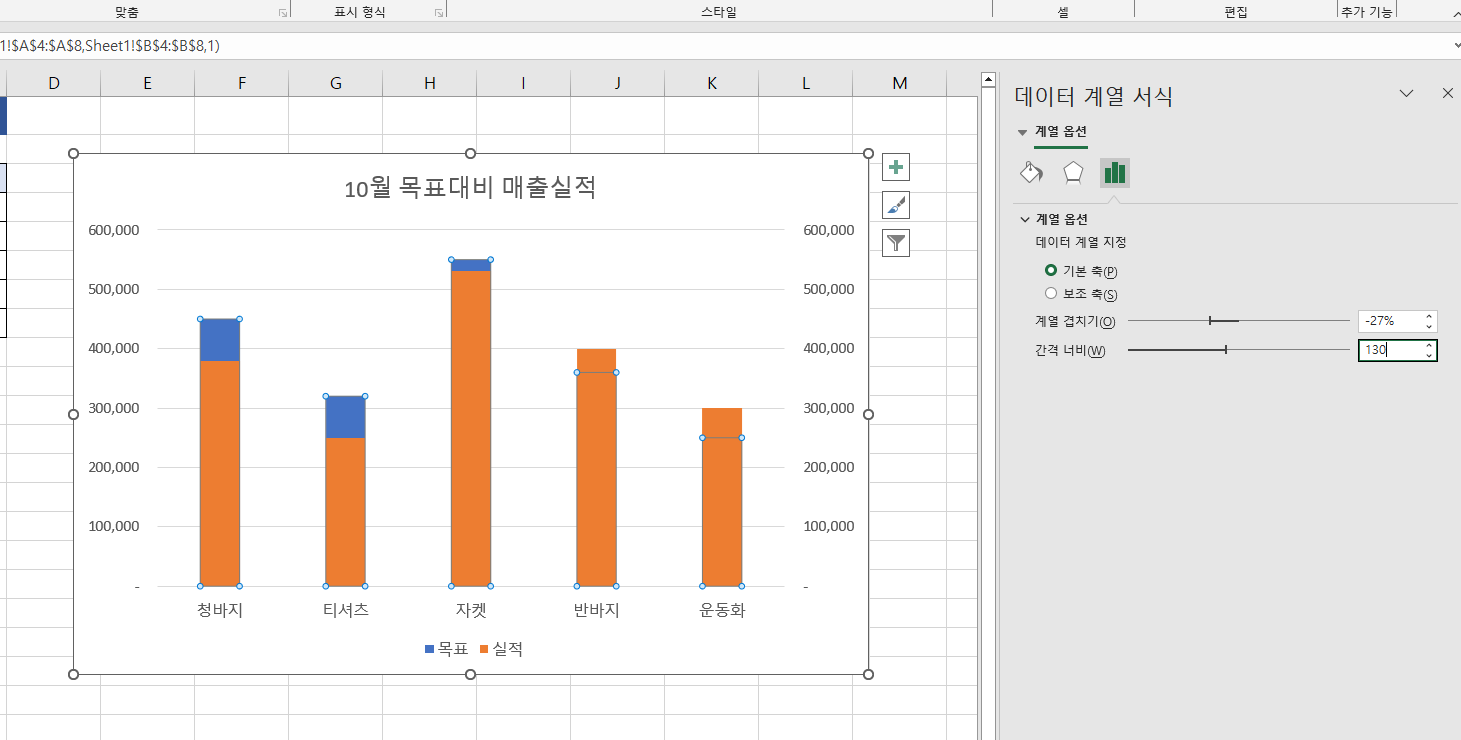Click orange 실적 bar for 청바지
The width and height of the screenshot is (1461, 740).
pos(220,473)
